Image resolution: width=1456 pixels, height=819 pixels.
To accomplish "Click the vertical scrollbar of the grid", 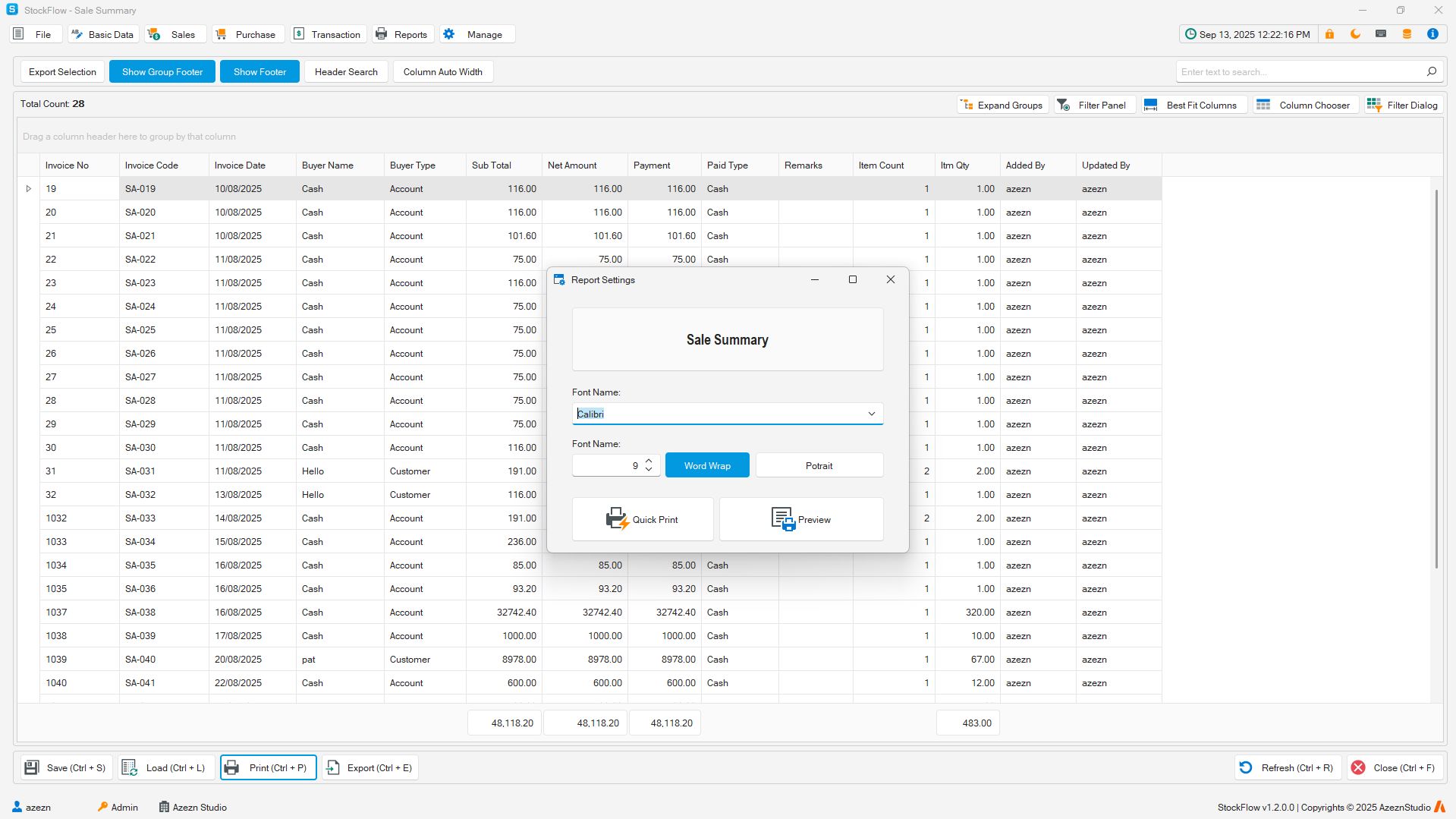I will [1436, 380].
